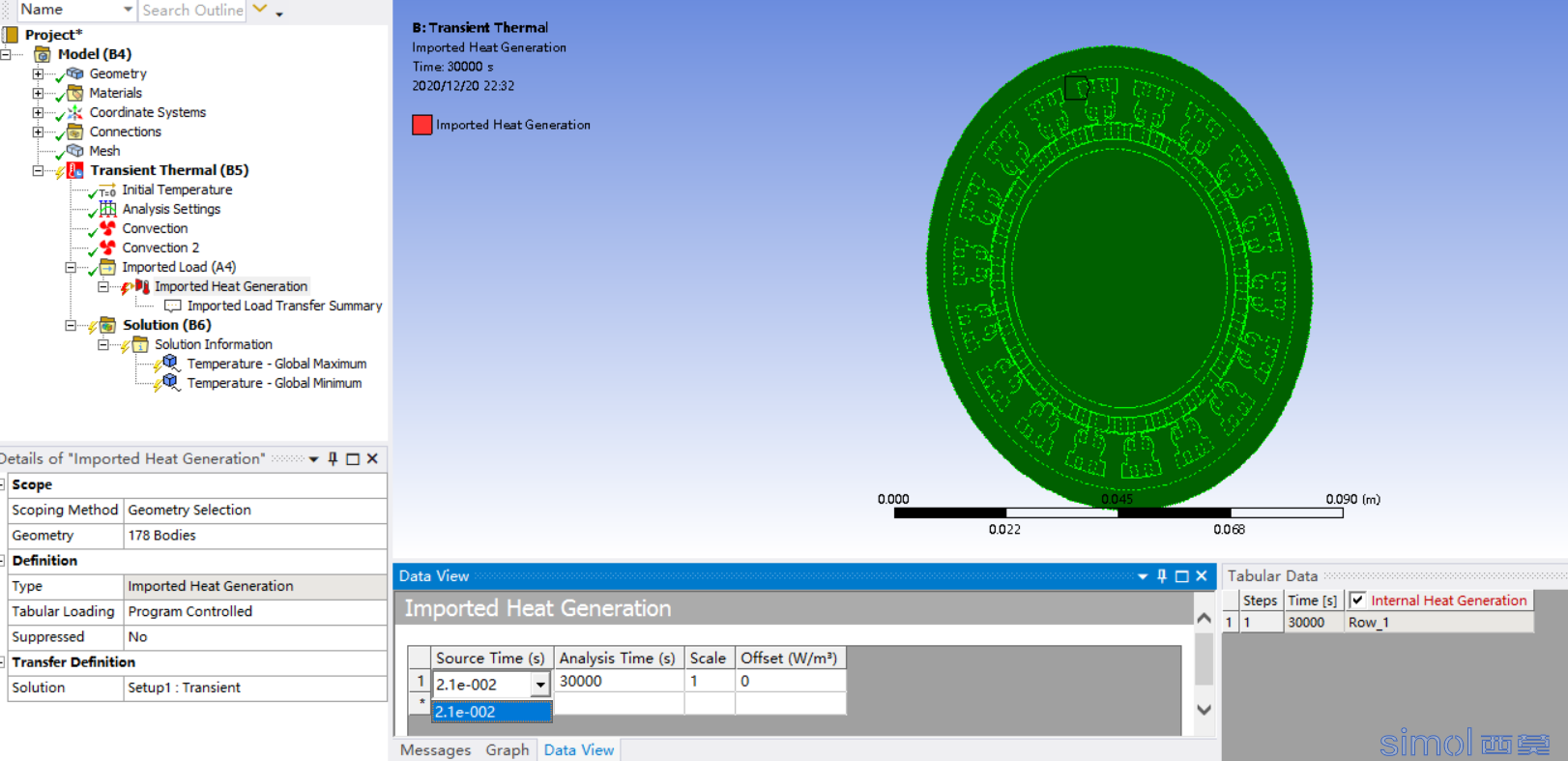
Task: Toggle the Internal Heat Generation checkbox
Action: pos(1358,600)
